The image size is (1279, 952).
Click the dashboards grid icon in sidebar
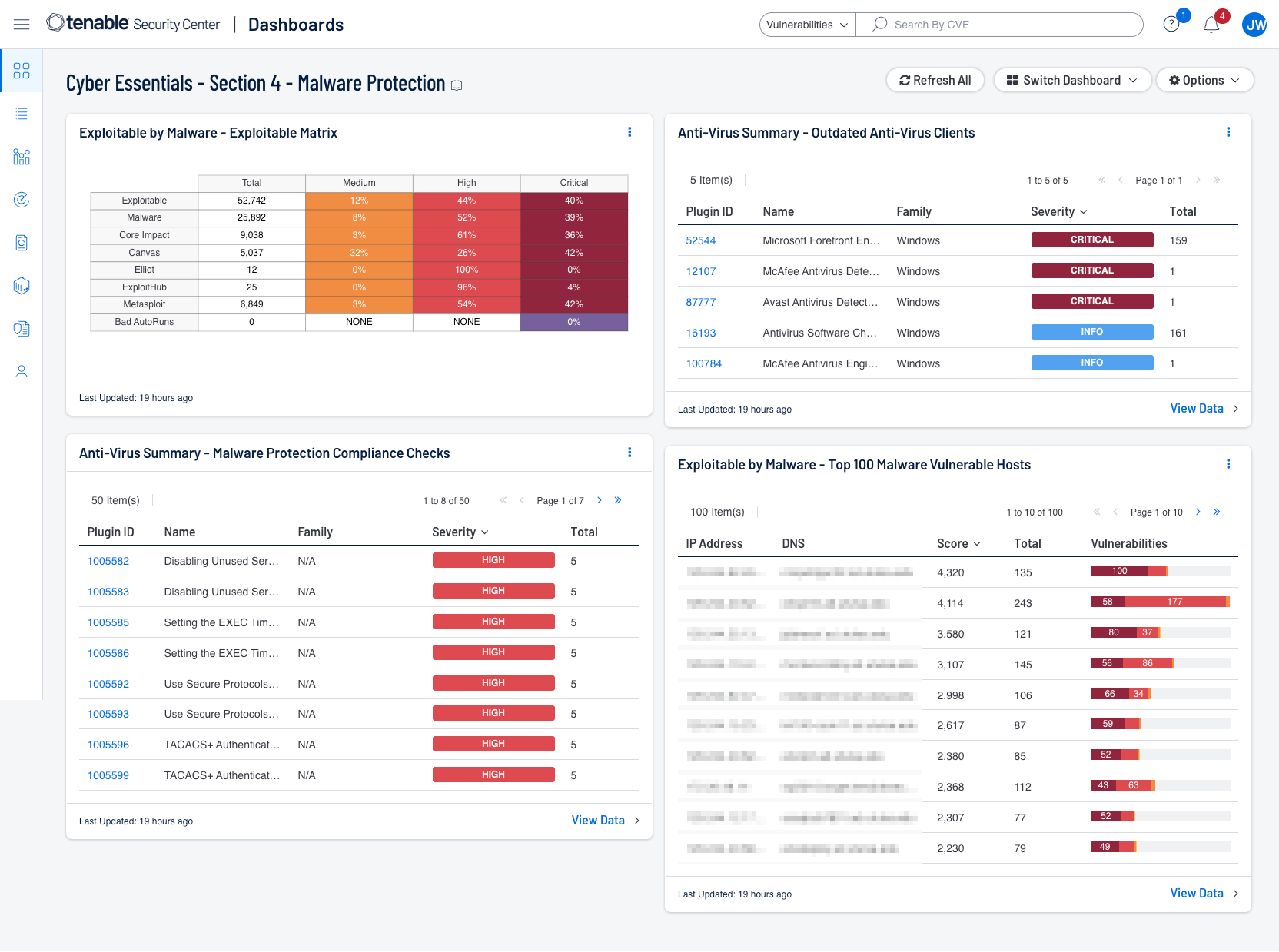(22, 71)
